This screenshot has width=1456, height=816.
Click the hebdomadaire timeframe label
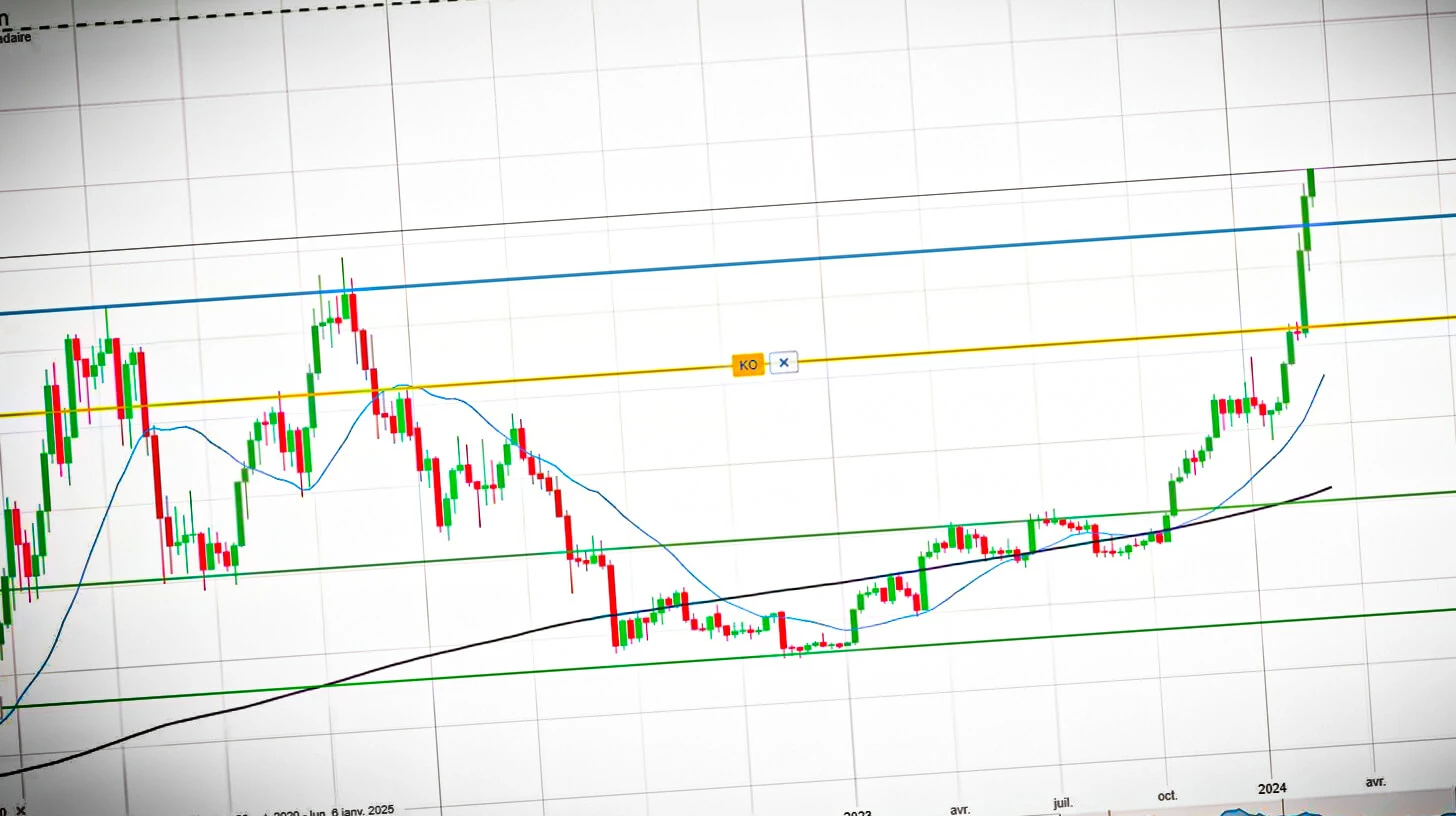(15, 36)
